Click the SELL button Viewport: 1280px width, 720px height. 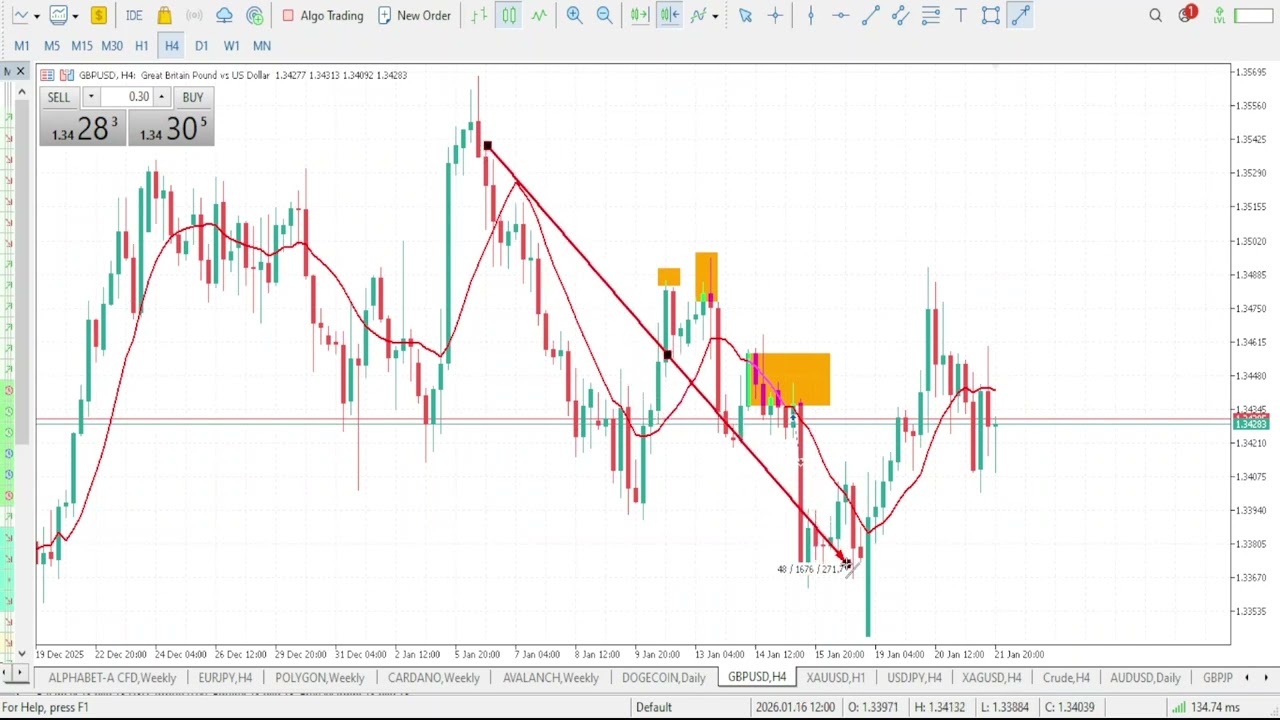tap(59, 97)
